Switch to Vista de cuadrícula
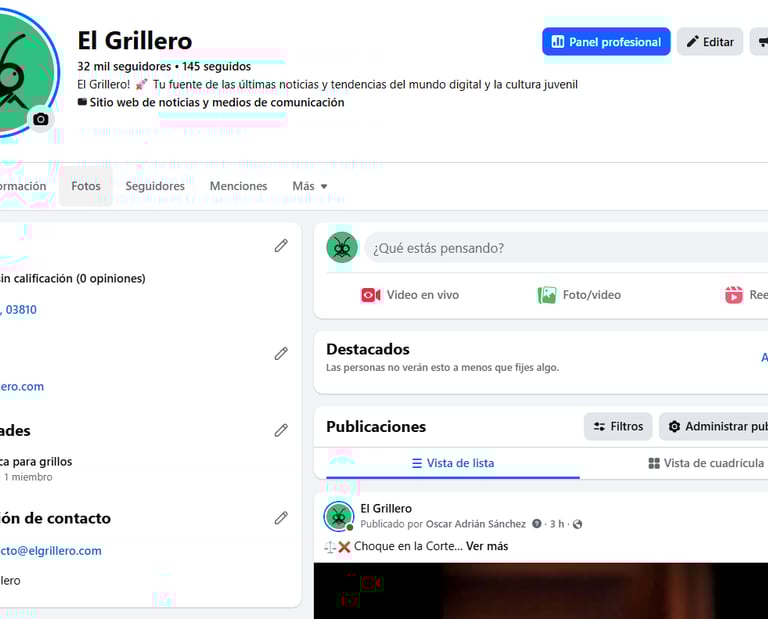Screen dimensions: 768x619 pos(706,463)
